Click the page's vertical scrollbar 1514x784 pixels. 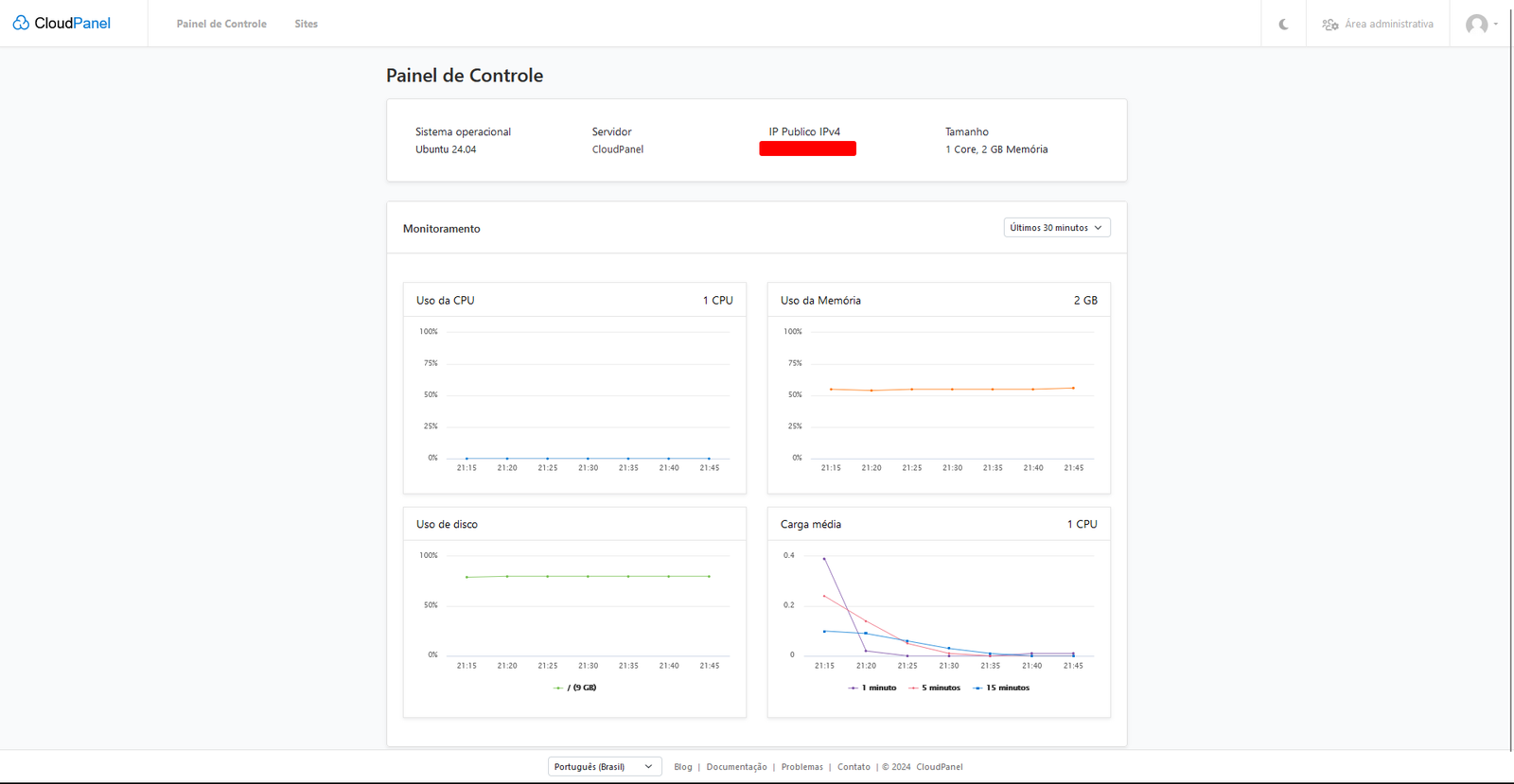[1510, 378]
